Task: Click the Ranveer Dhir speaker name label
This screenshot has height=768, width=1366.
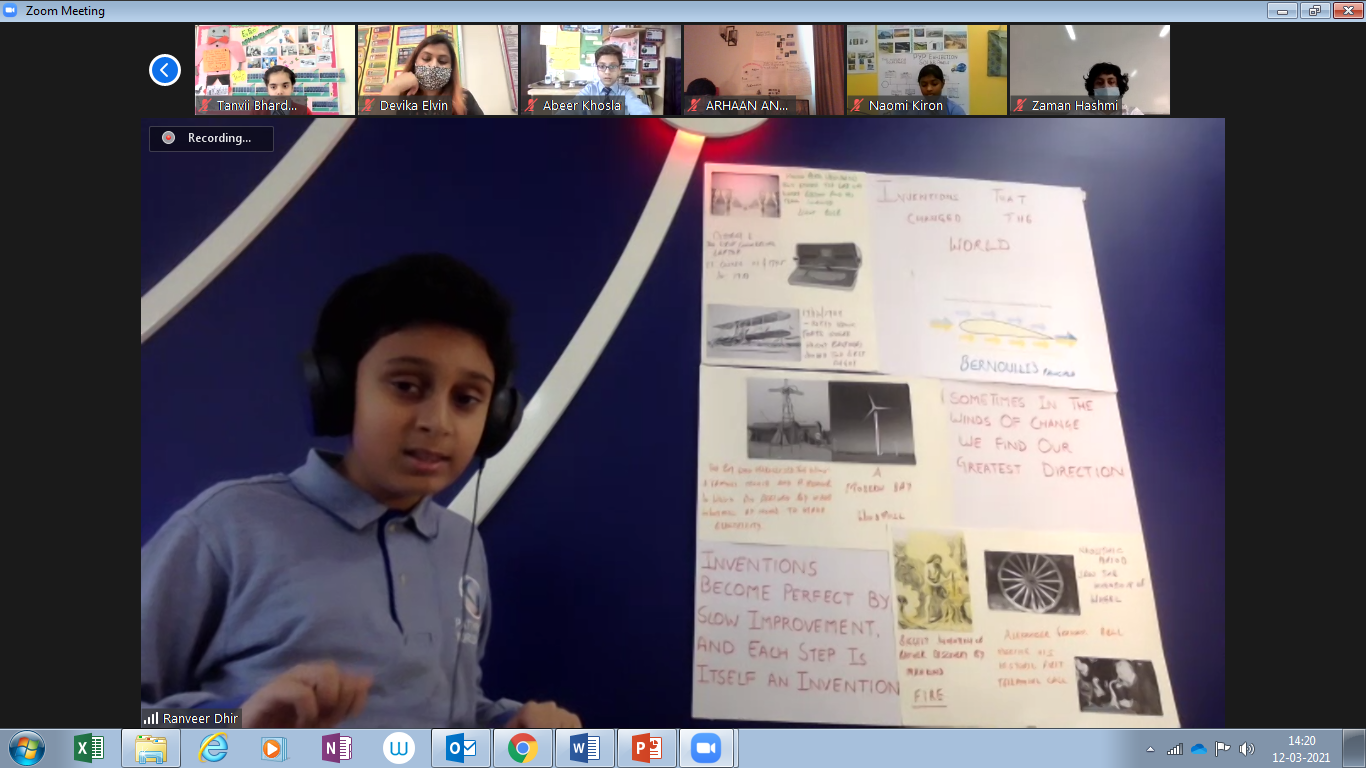Action: (x=200, y=718)
